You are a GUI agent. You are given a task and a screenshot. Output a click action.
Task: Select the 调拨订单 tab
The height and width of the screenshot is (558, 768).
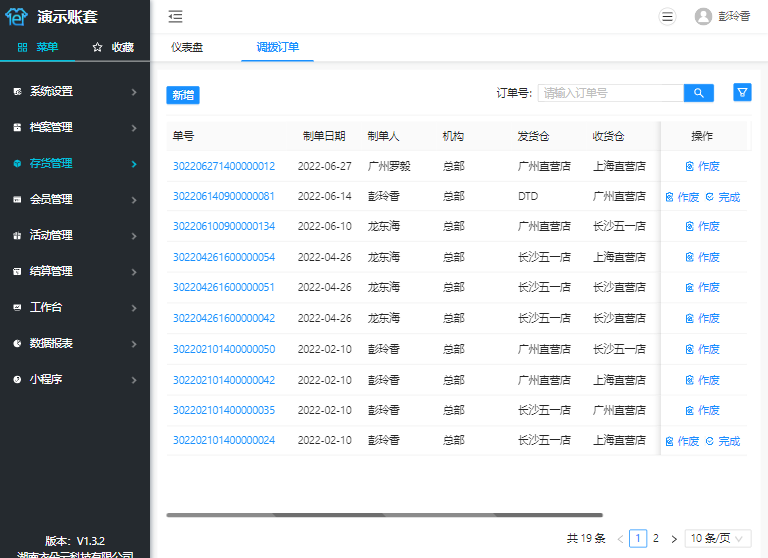277,47
